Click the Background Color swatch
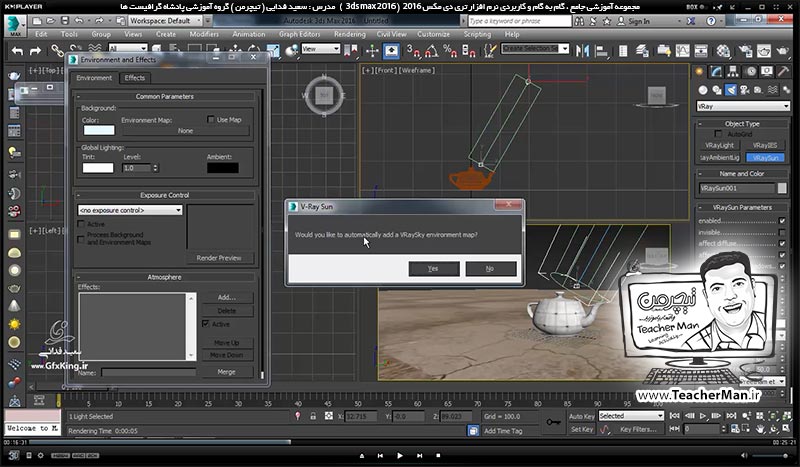The width and height of the screenshot is (800, 467). (x=99, y=130)
